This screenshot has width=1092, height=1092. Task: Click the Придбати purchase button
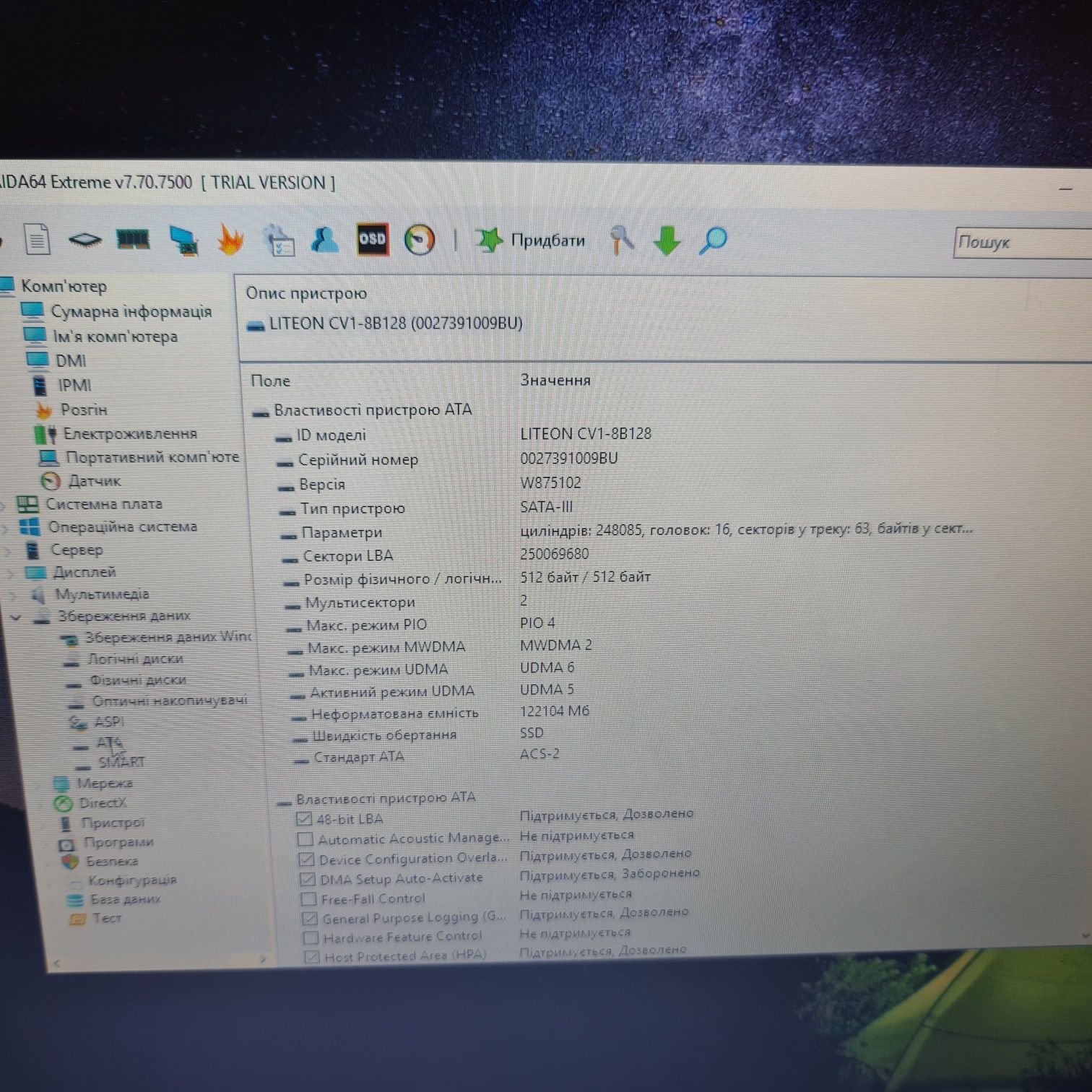point(531,240)
